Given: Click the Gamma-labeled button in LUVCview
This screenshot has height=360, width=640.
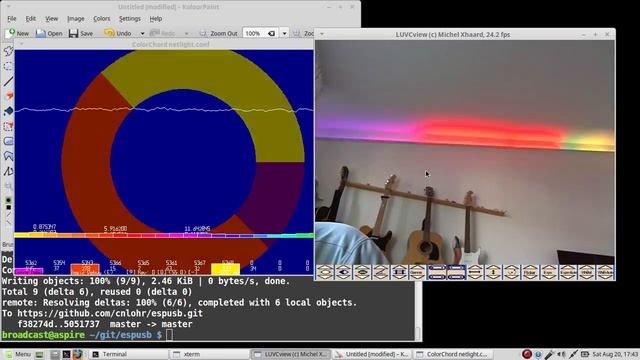Looking at the screenshot, I should click(x=418, y=272).
